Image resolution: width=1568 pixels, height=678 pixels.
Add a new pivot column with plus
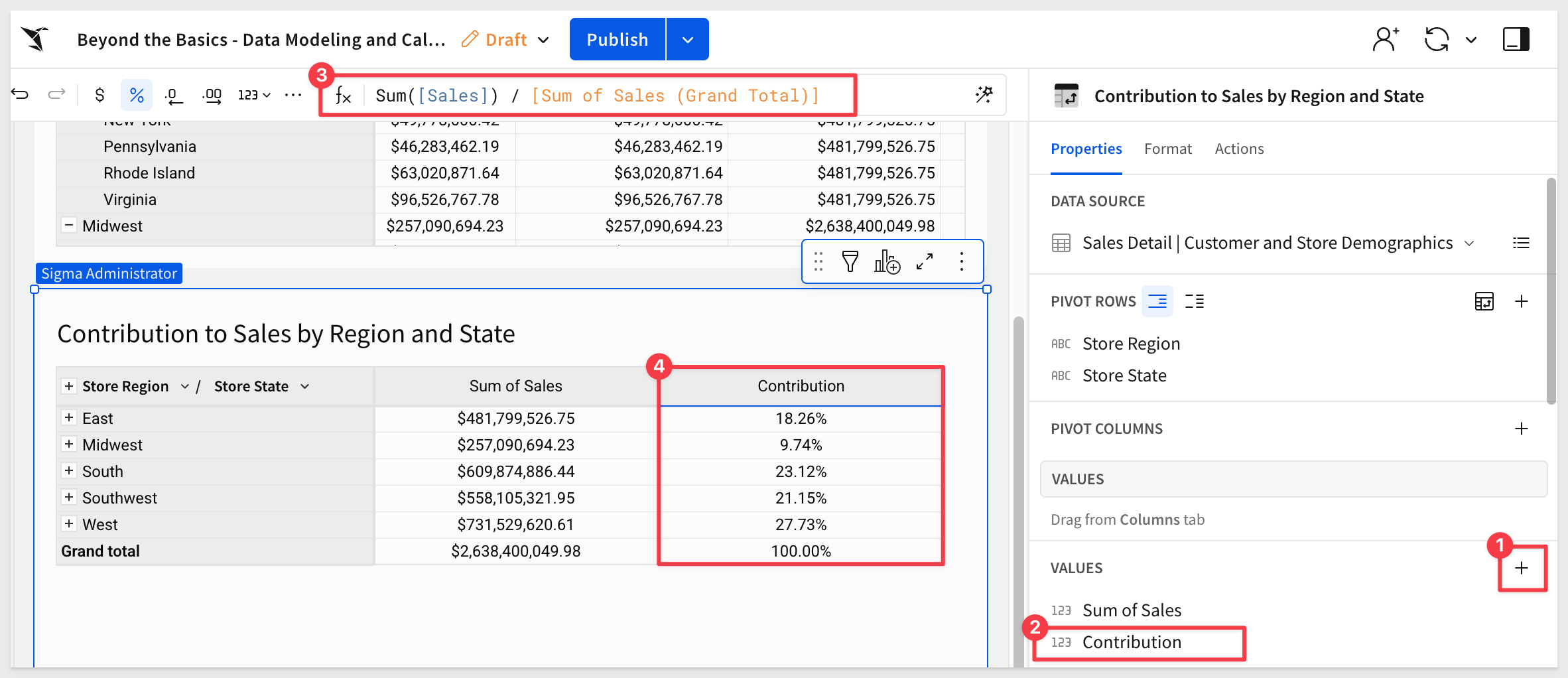[1522, 429]
